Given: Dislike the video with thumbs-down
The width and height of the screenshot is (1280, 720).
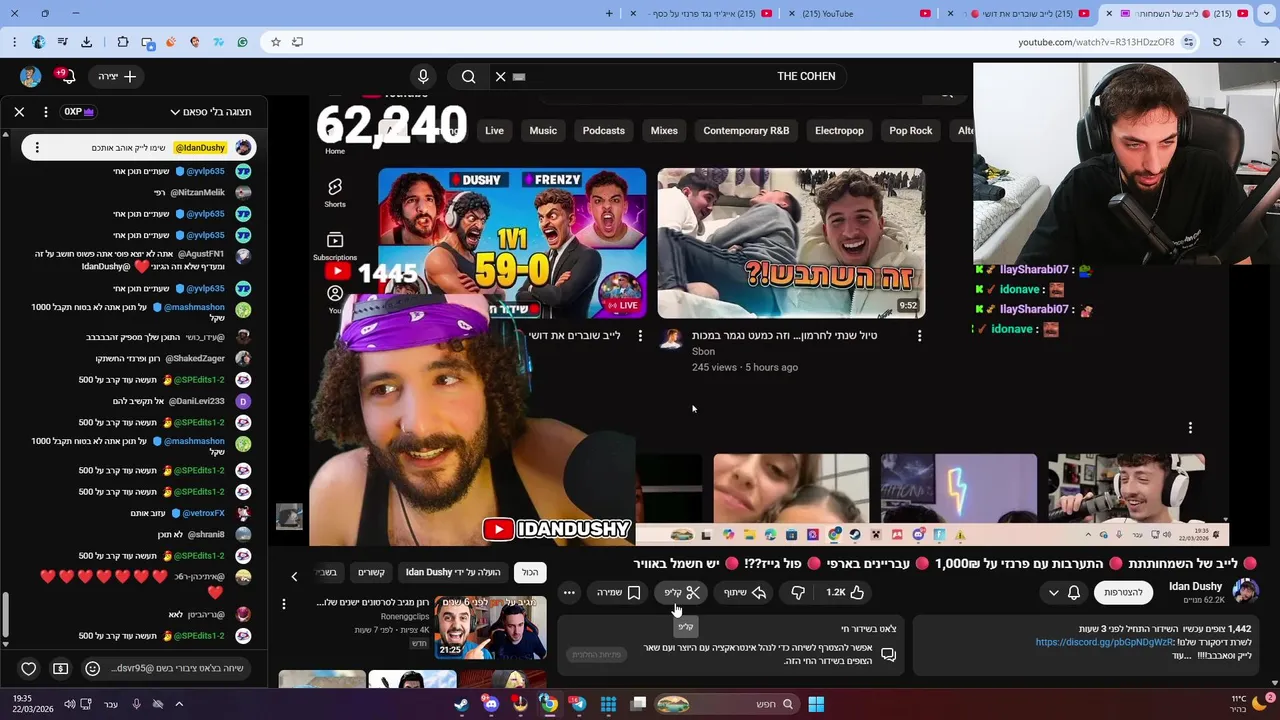Looking at the screenshot, I should pos(798,593).
